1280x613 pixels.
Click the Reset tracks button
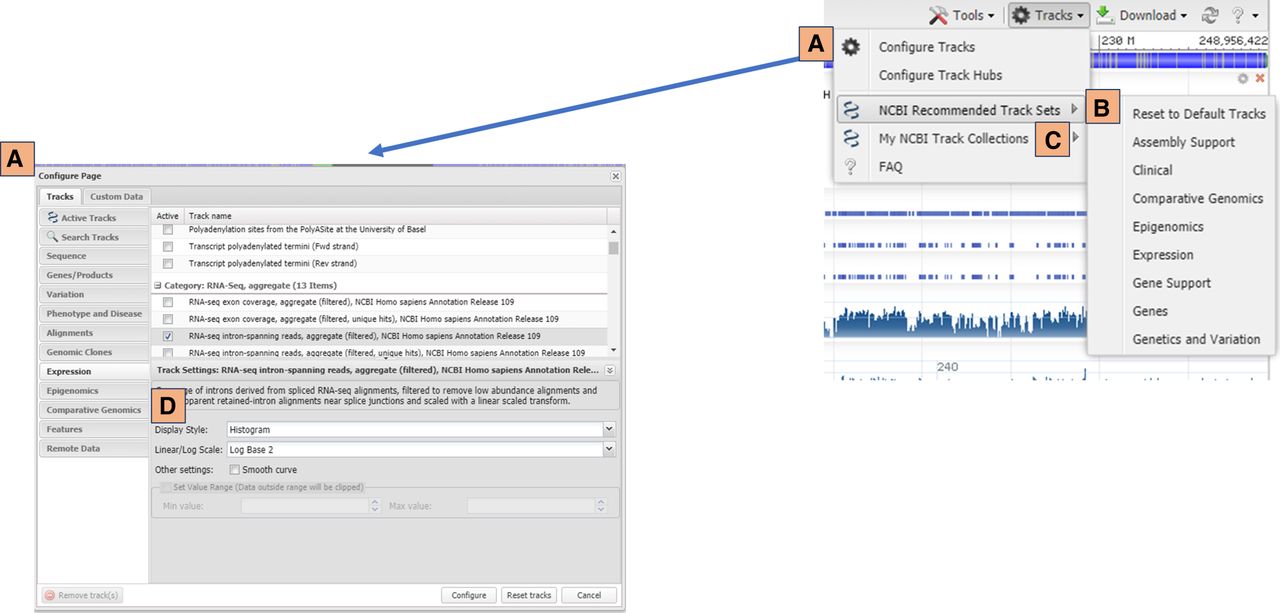pyautogui.click(x=529, y=595)
